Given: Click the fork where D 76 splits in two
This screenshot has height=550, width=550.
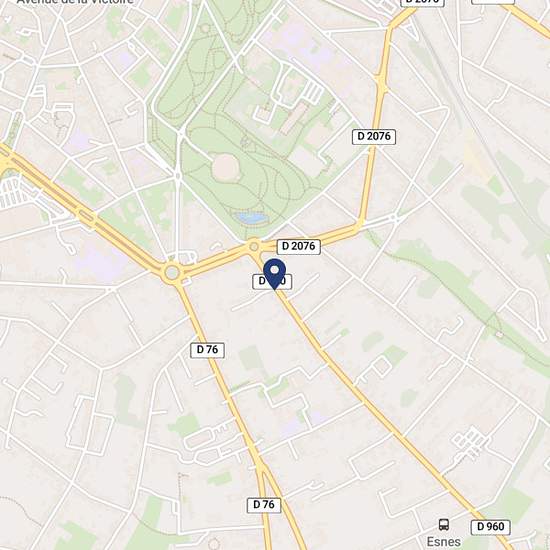Looking at the screenshot, I should coord(261,465).
